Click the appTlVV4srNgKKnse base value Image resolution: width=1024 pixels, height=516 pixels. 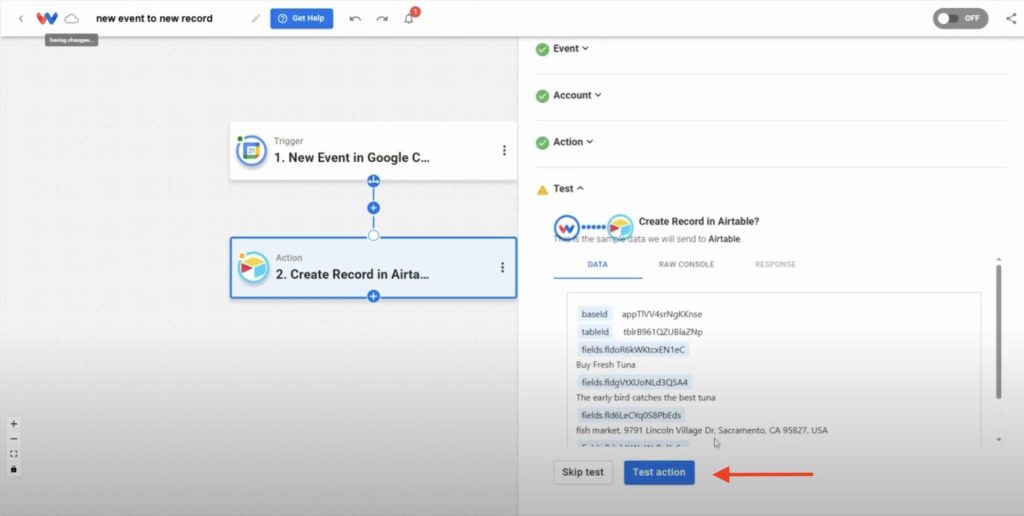click(x=662, y=314)
